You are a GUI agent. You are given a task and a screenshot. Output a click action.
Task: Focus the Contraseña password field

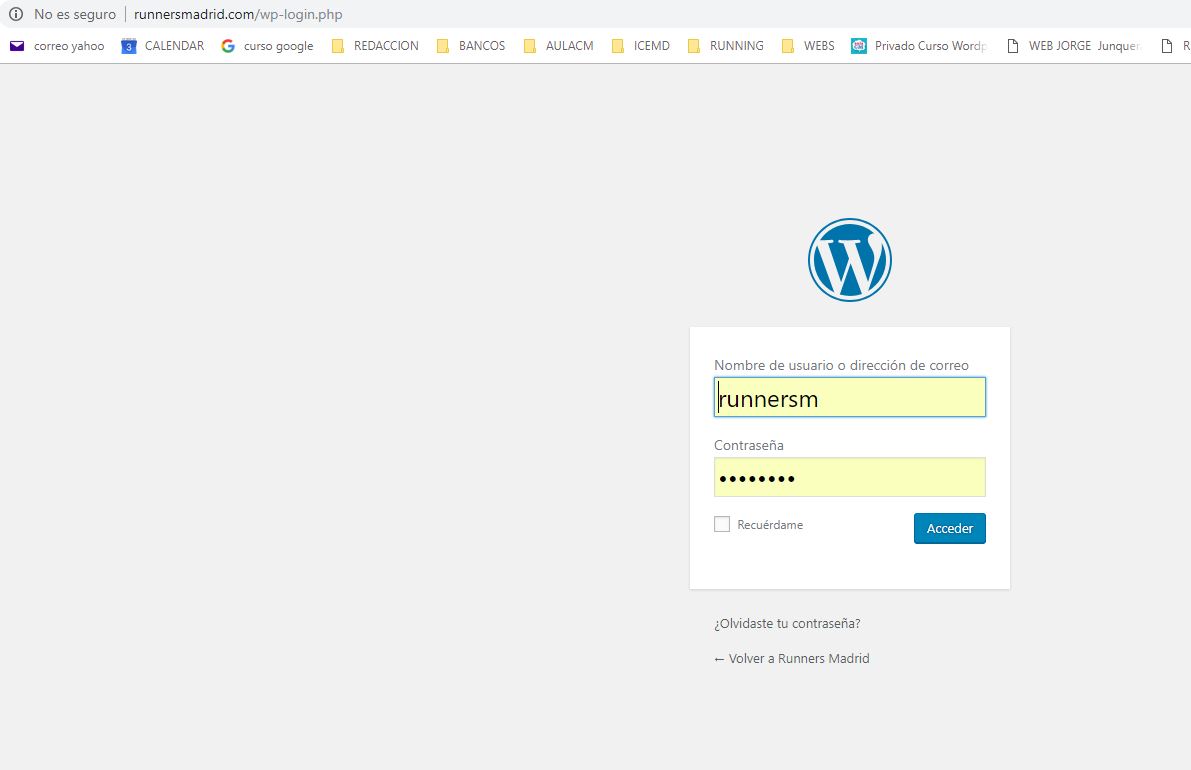(x=849, y=477)
